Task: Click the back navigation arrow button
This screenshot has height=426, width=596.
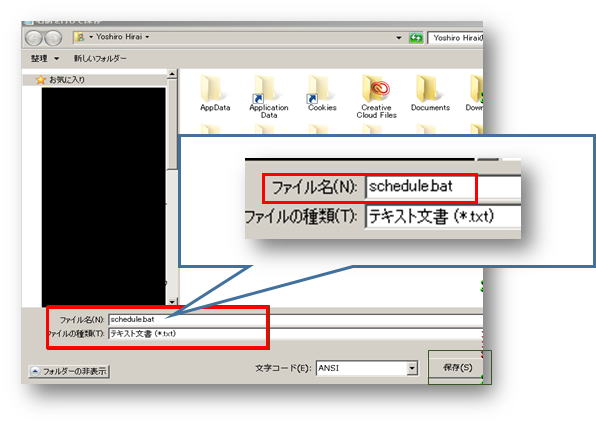Action: pyautogui.click(x=34, y=38)
